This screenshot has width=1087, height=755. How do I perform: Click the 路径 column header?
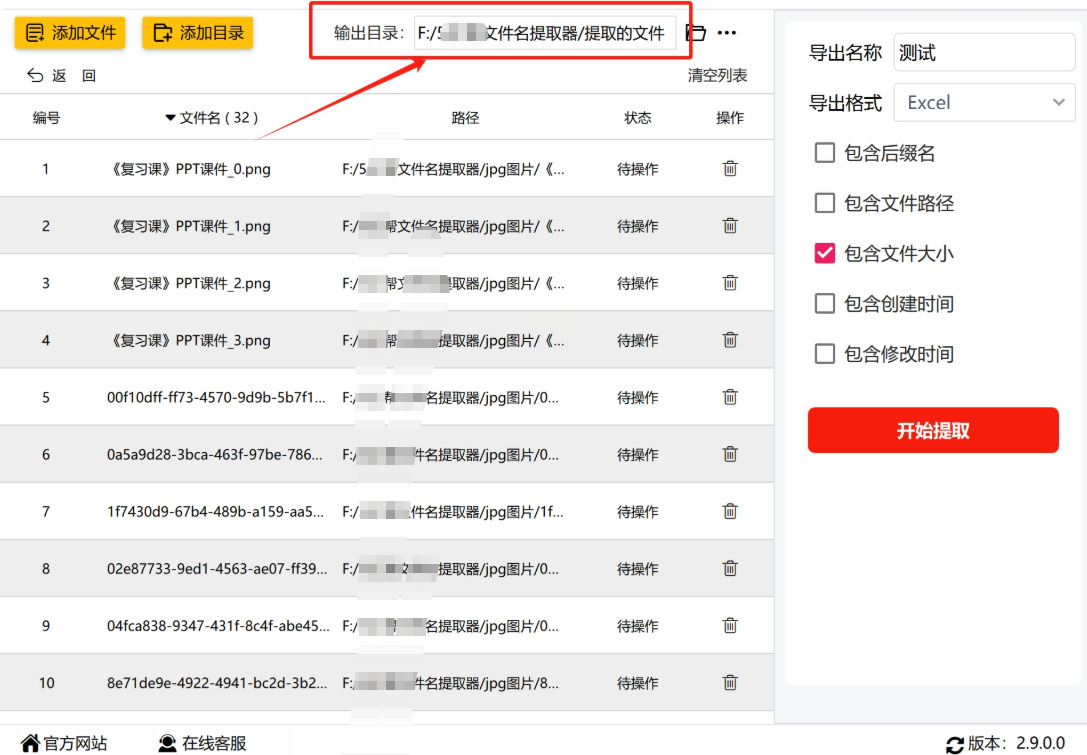(x=465, y=118)
